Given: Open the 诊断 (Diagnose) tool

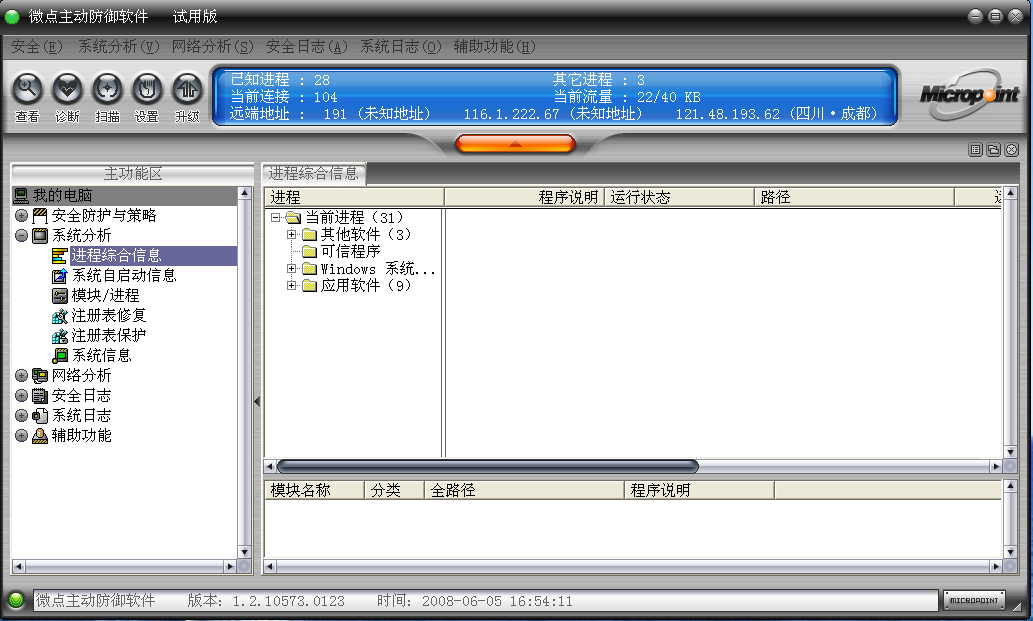Looking at the screenshot, I should pos(67,89).
